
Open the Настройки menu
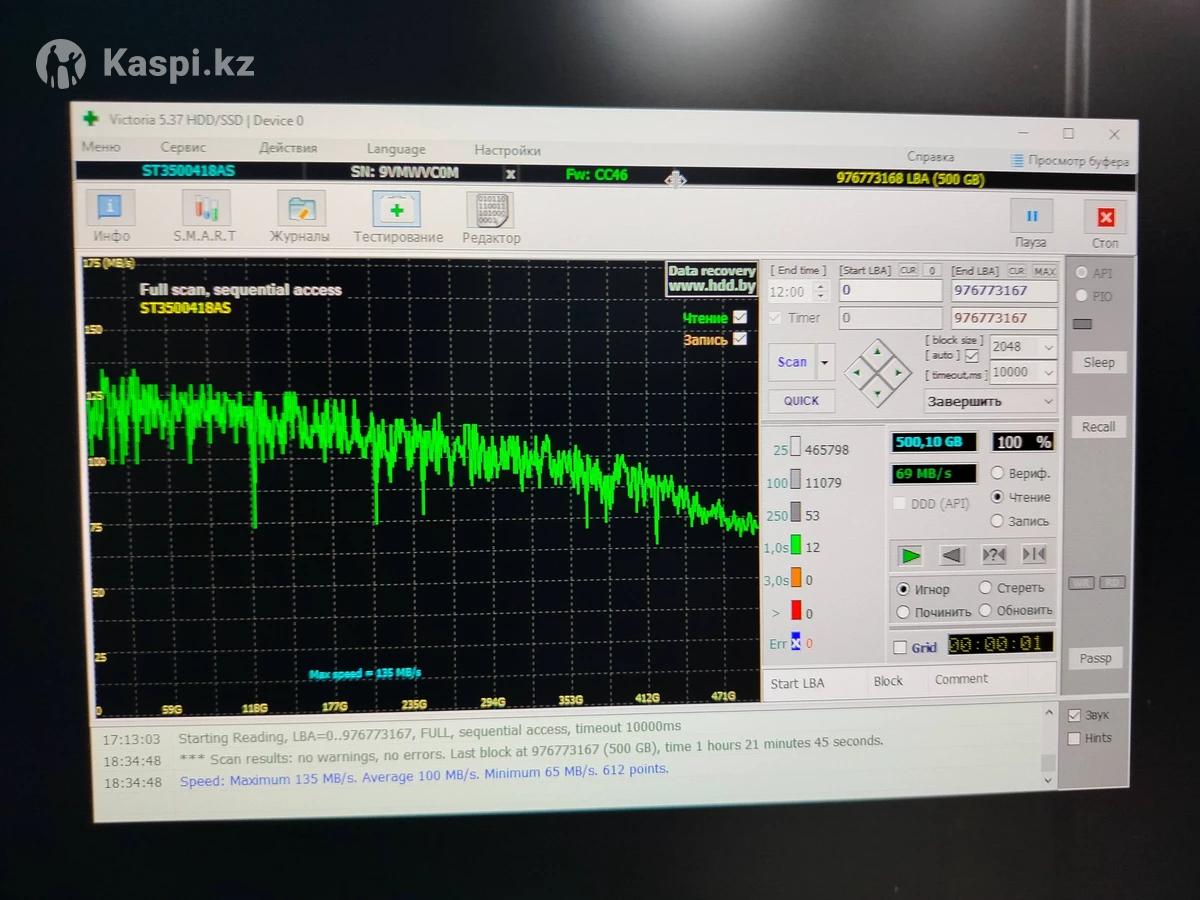point(507,150)
